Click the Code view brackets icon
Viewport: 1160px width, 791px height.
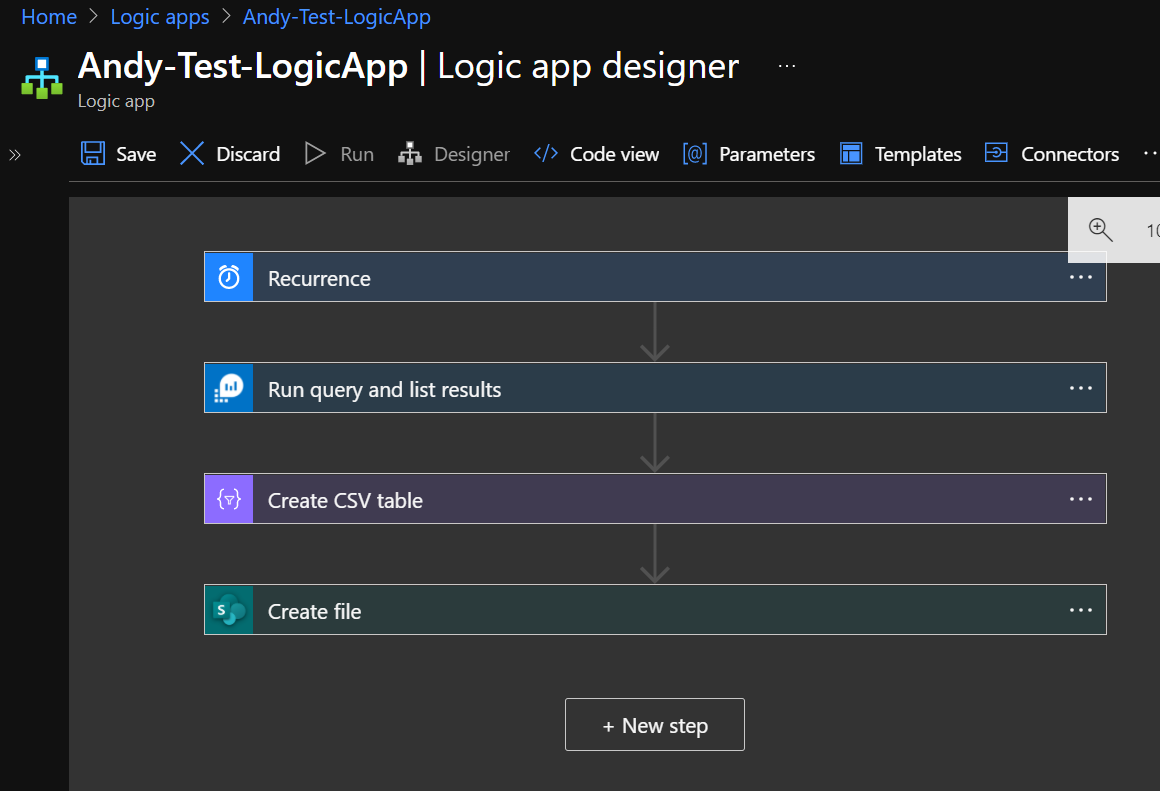pyautogui.click(x=546, y=153)
